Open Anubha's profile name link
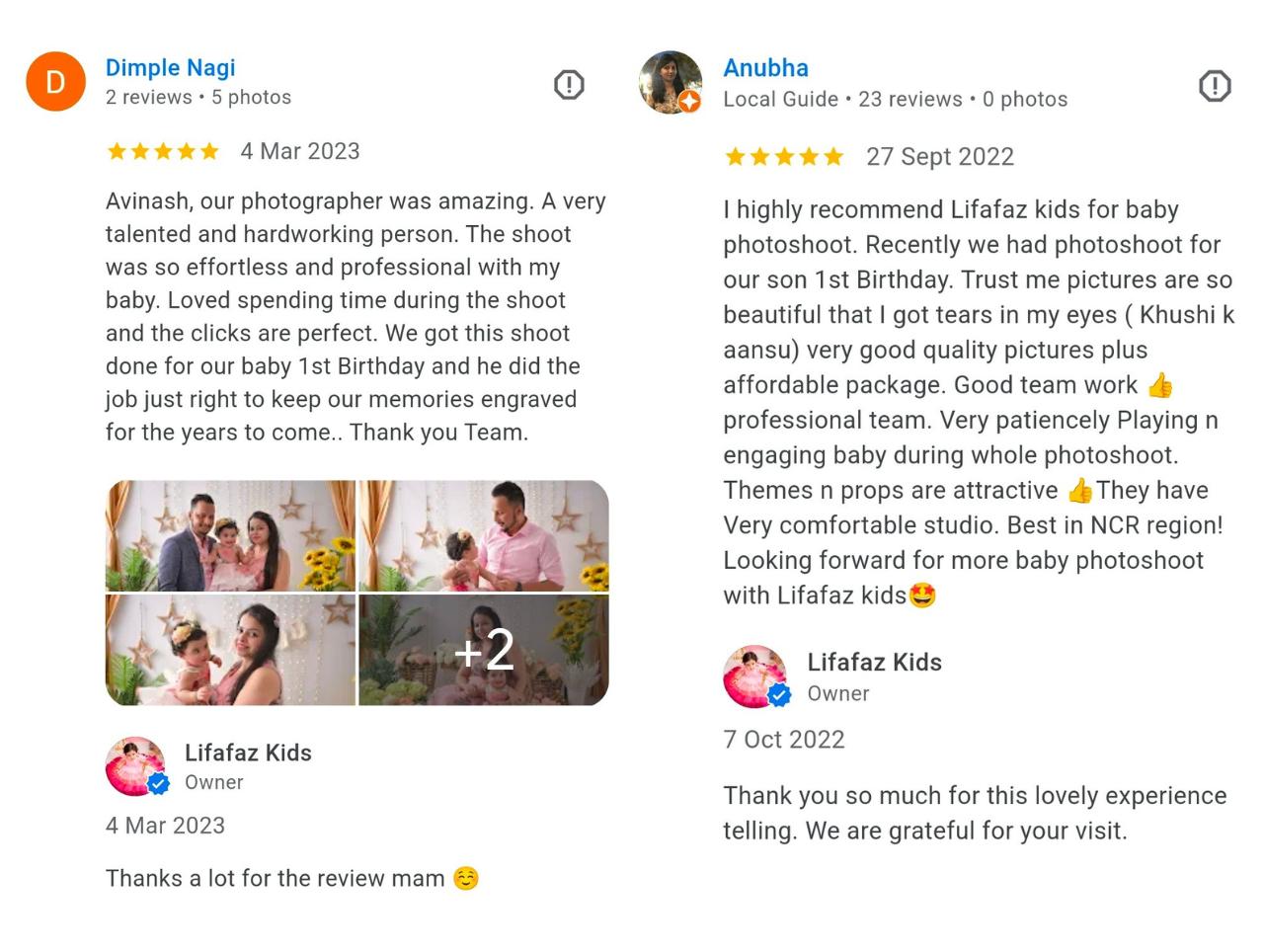This screenshot has width=1264, height=952. click(765, 68)
